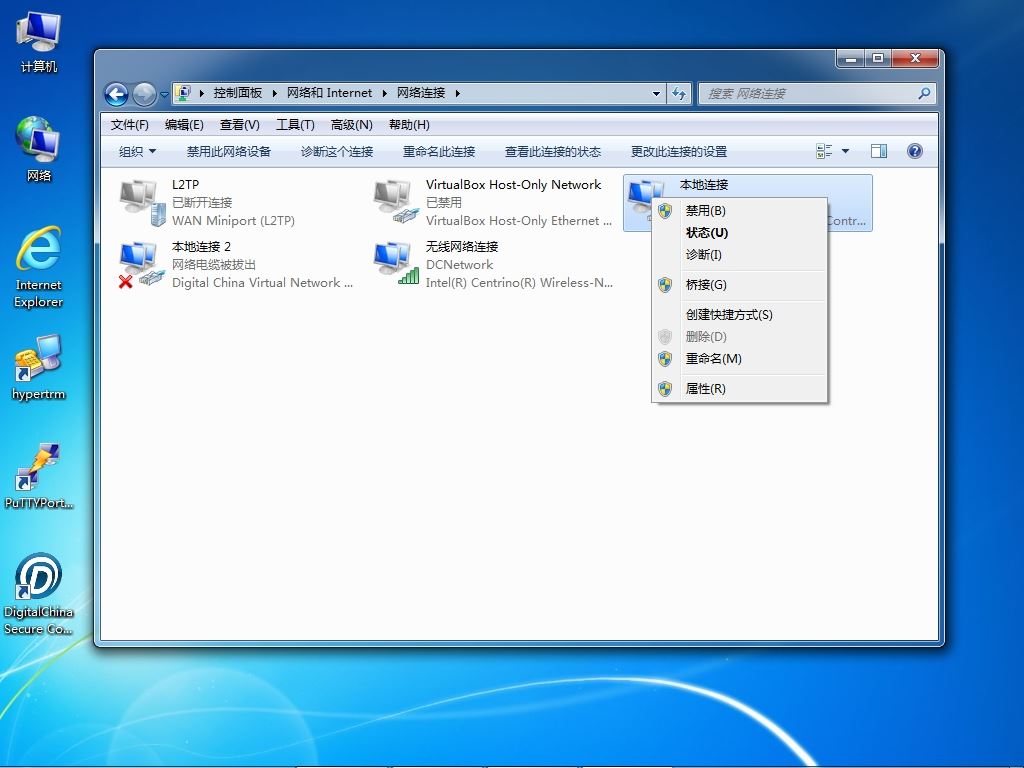Click Intel(R) Centrino(R) Wireless-N adapter text
Image resolution: width=1024 pixels, height=768 pixels.
click(x=519, y=283)
